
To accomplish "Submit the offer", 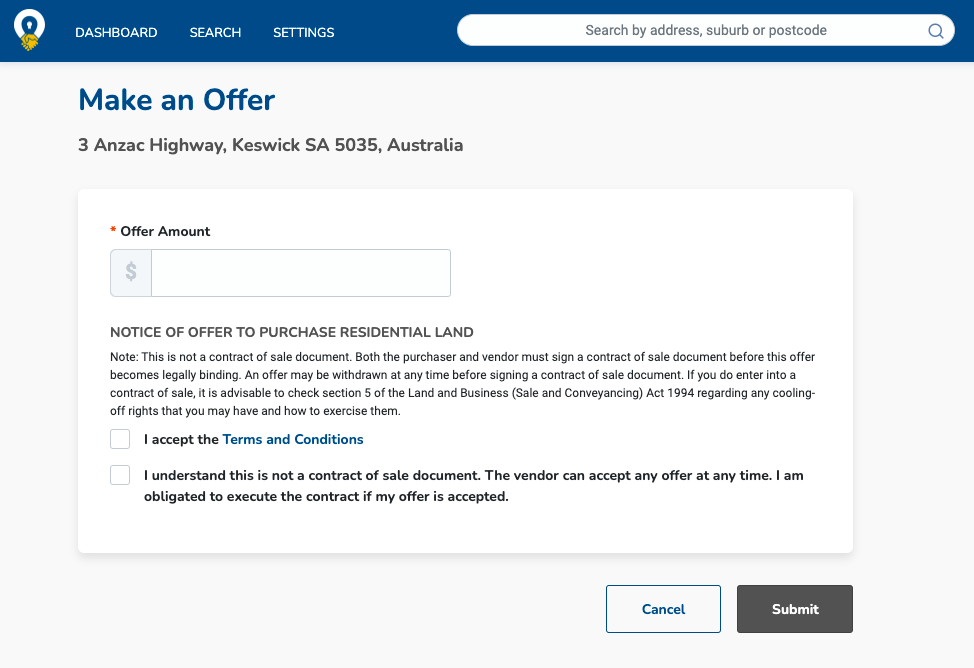I will [x=794, y=609].
